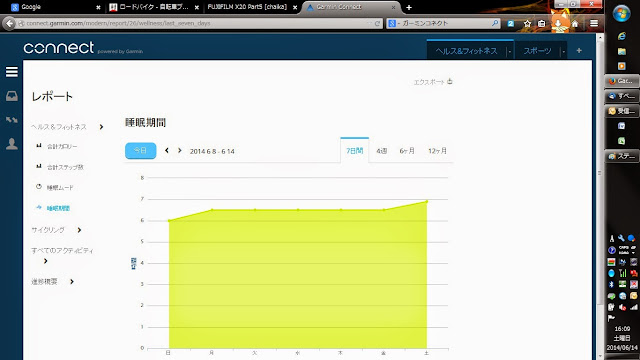Switch to the 4週 time range tab

tap(382, 151)
